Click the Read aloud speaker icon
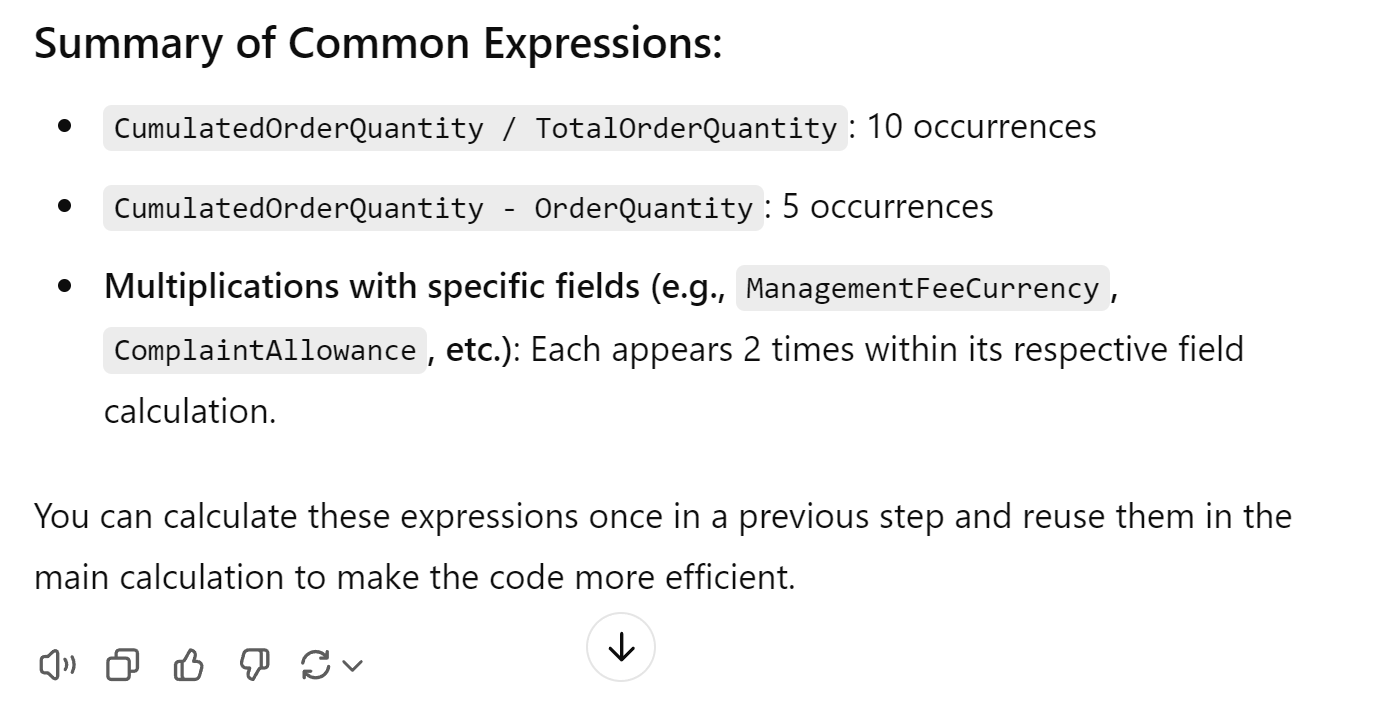Viewport: 1381px width, 713px height. pos(57,665)
